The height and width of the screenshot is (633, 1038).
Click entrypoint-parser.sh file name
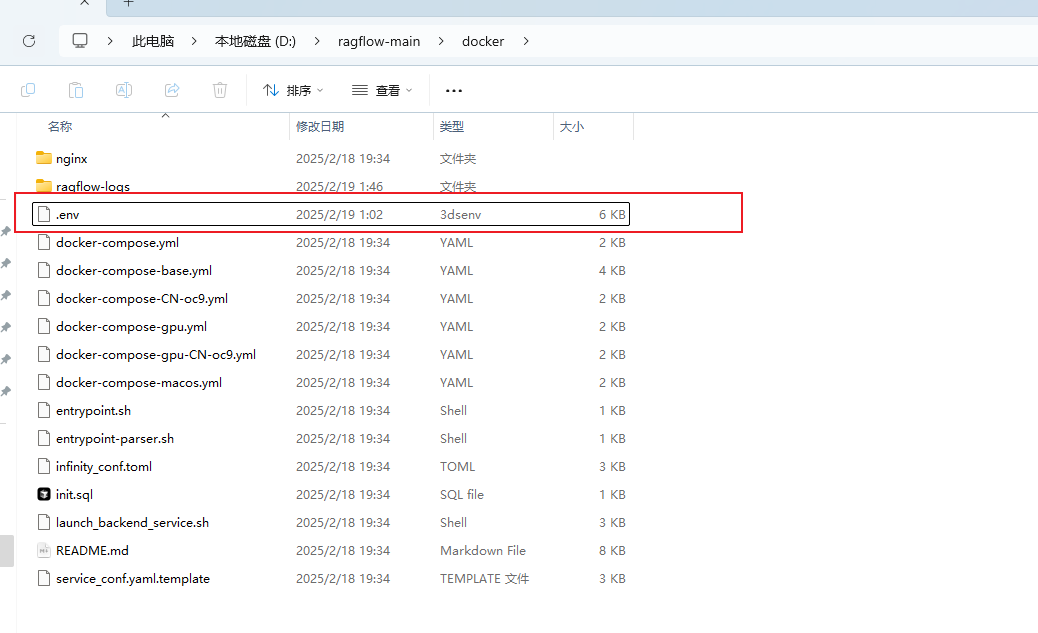pos(115,438)
